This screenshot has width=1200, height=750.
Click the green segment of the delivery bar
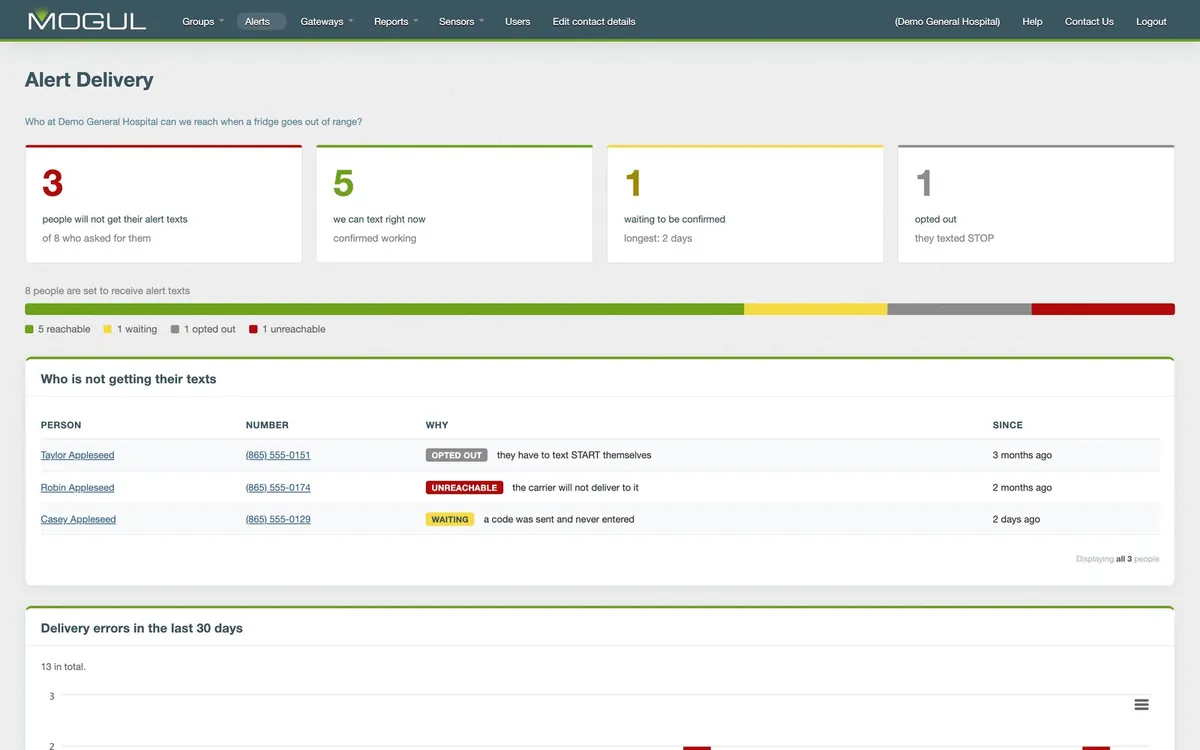384,309
